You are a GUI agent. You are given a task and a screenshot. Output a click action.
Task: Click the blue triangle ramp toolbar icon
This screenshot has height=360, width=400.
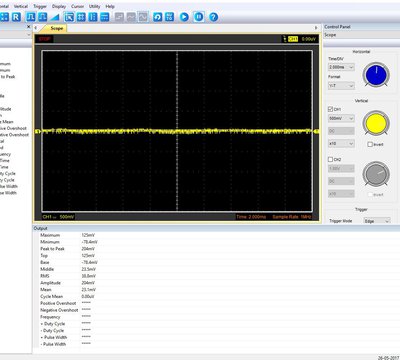(55, 17)
